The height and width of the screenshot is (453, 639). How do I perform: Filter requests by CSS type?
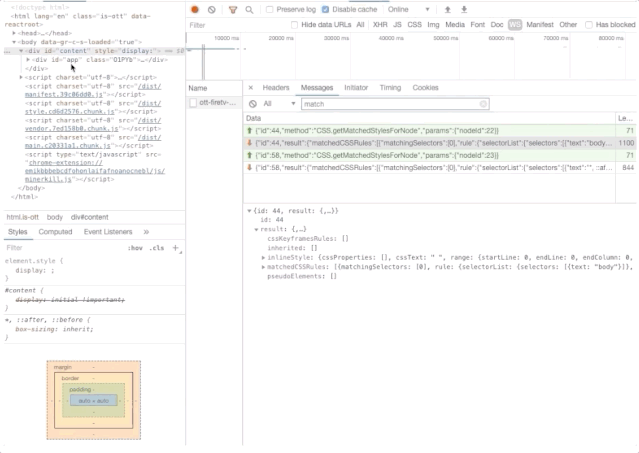point(414,25)
